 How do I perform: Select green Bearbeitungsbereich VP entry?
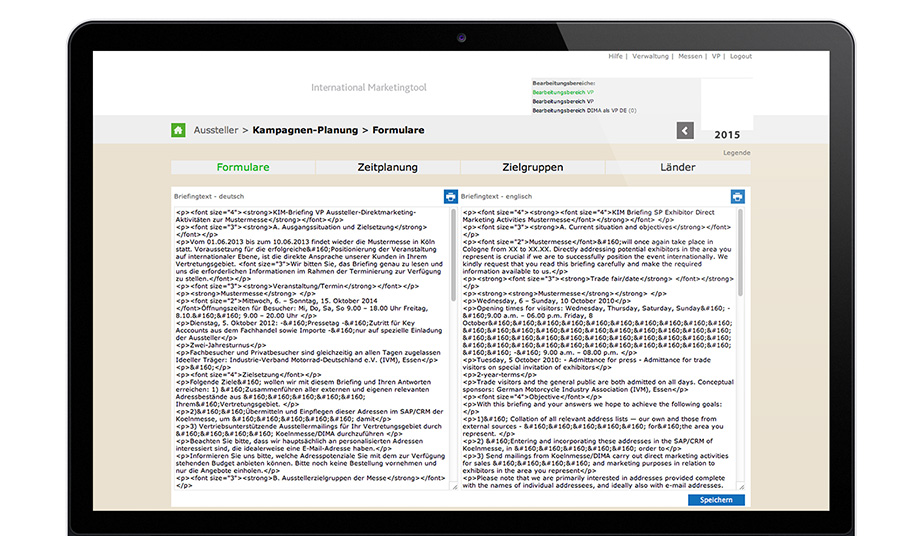tap(562, 92)
